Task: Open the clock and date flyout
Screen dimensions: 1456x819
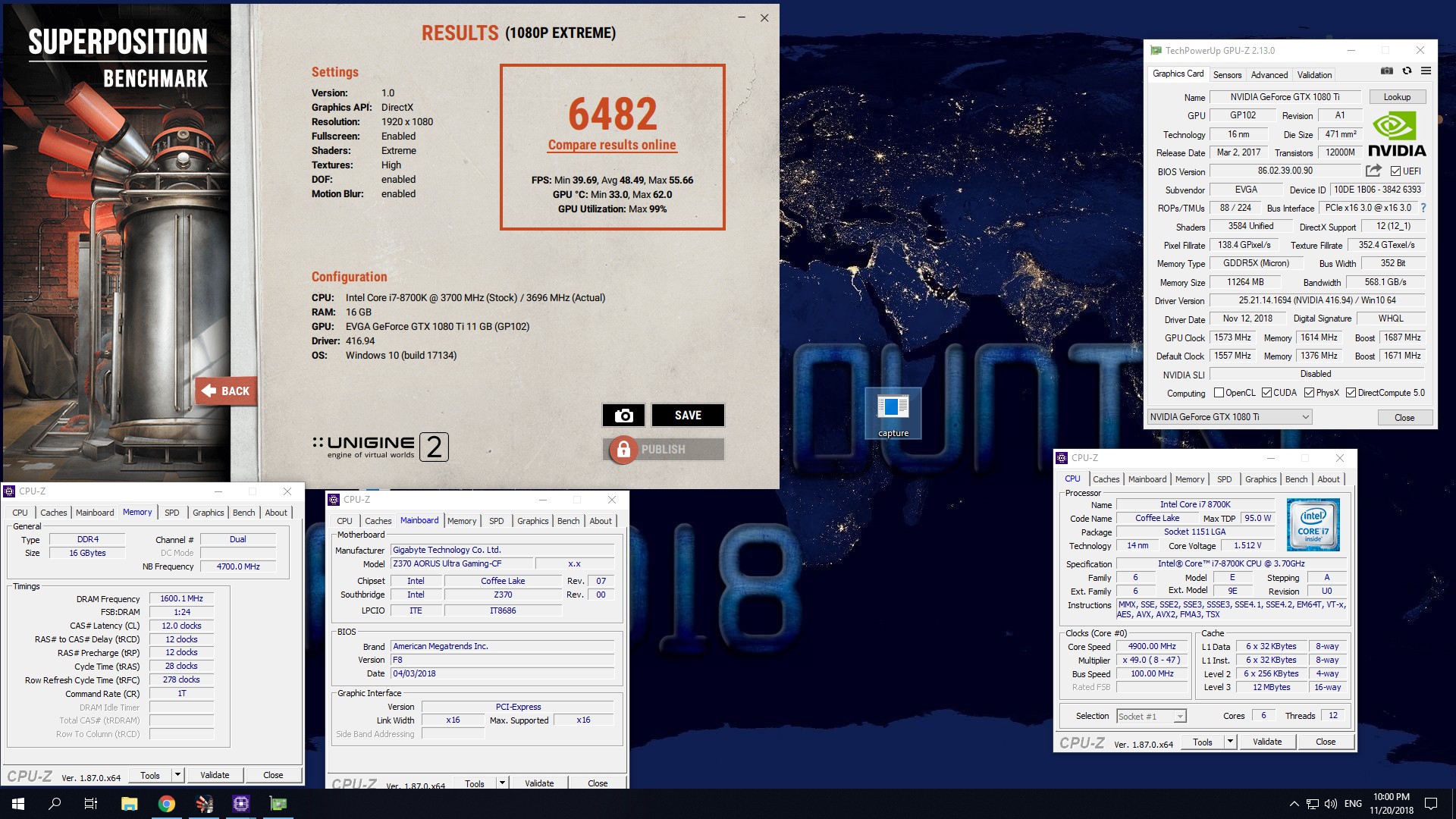Action: [1391, 804]
